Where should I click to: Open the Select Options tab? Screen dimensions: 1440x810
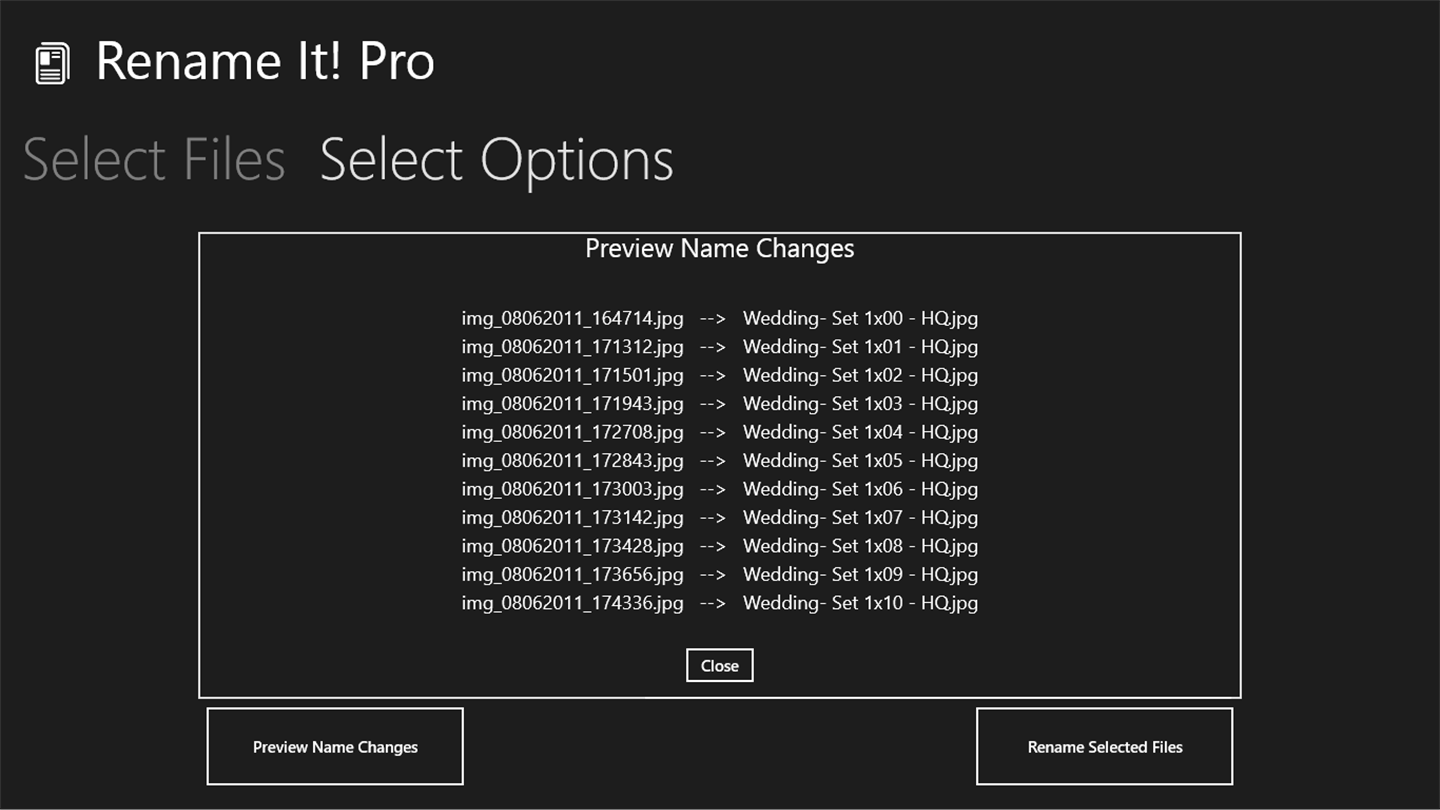point(496,160)
